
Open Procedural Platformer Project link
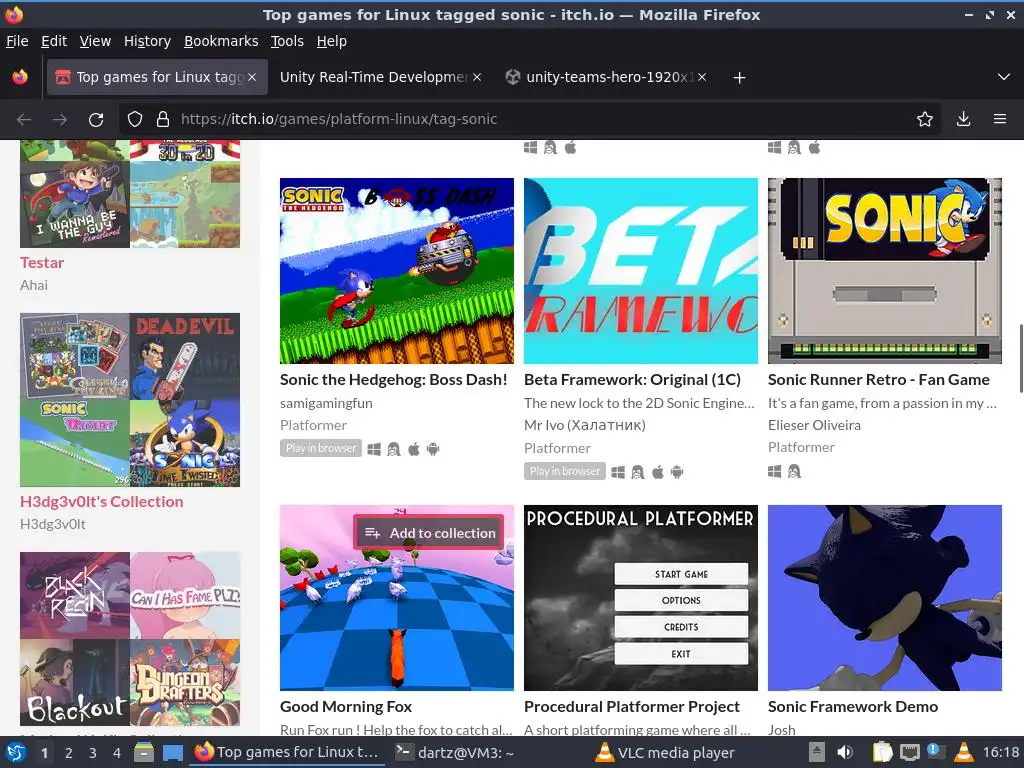[632, 707]
